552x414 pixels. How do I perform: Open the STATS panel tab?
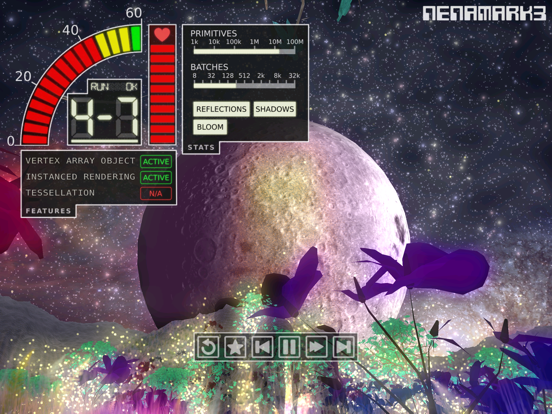point(201,148)
